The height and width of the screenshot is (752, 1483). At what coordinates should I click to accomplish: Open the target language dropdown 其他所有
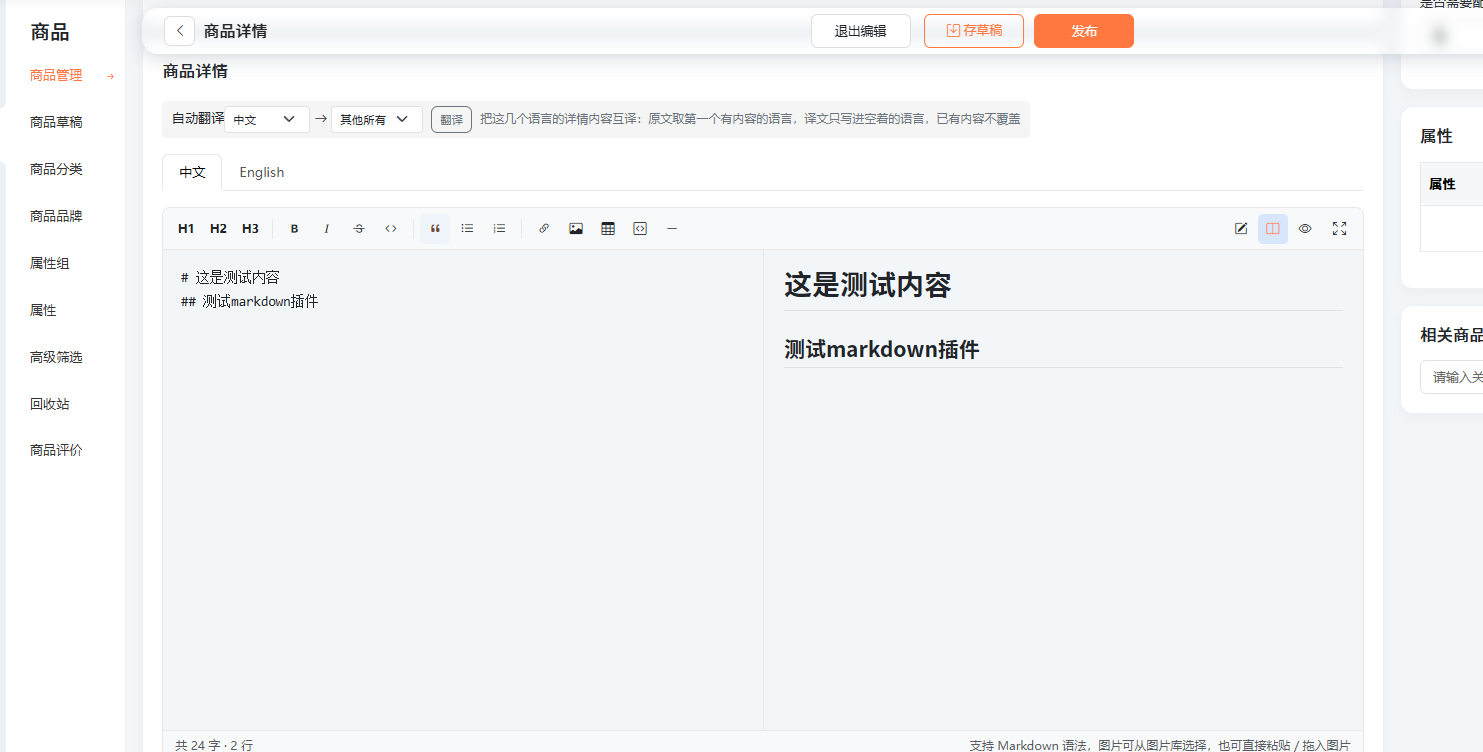377,119
